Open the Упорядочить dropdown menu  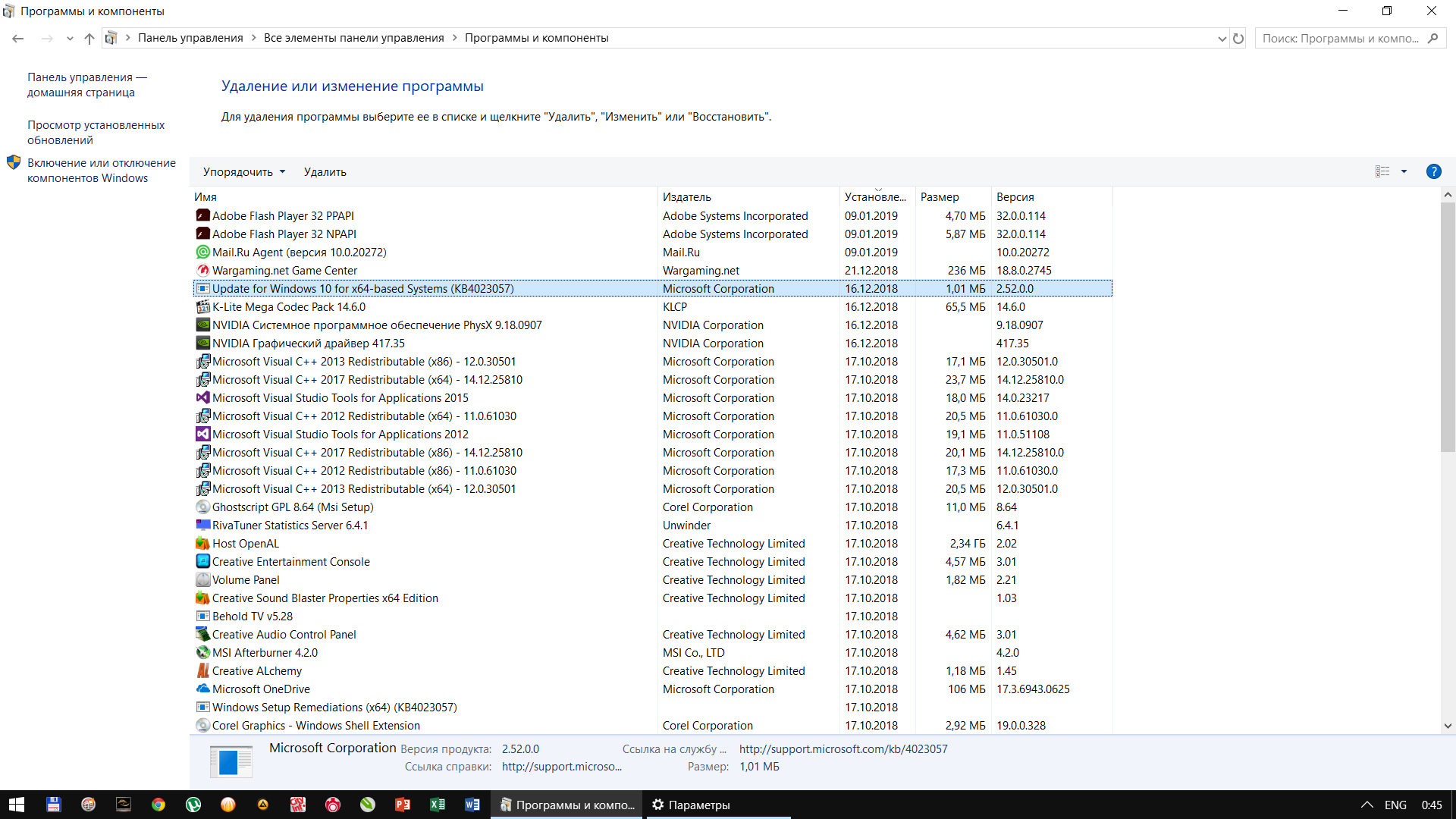pos(244,172)
